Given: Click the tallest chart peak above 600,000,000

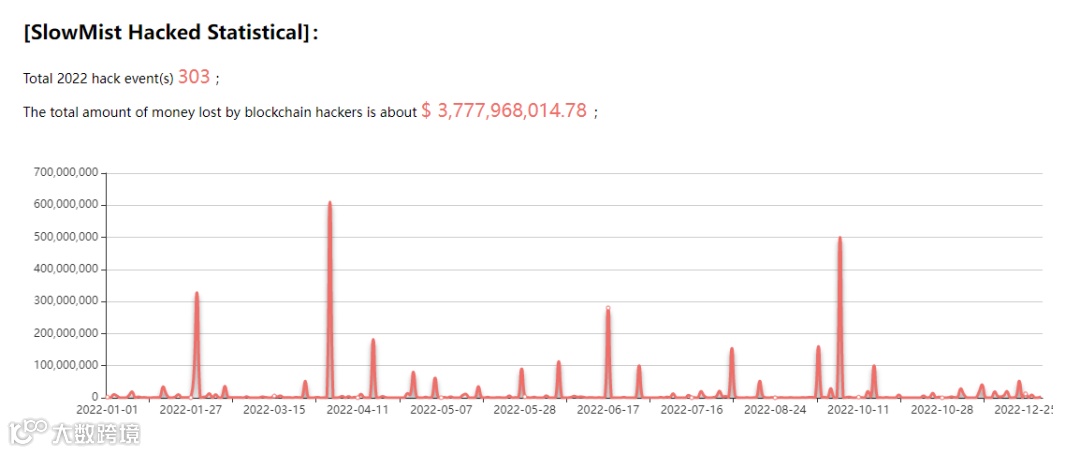Looking at the screenshot, I should pyautogui.click(x=330, y=202).
